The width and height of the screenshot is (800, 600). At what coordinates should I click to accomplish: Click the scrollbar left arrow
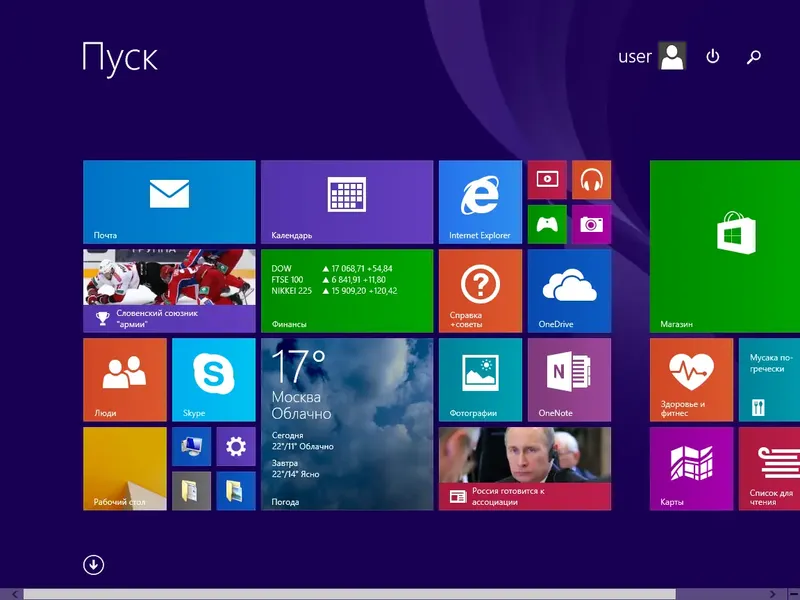click(14, 594)
